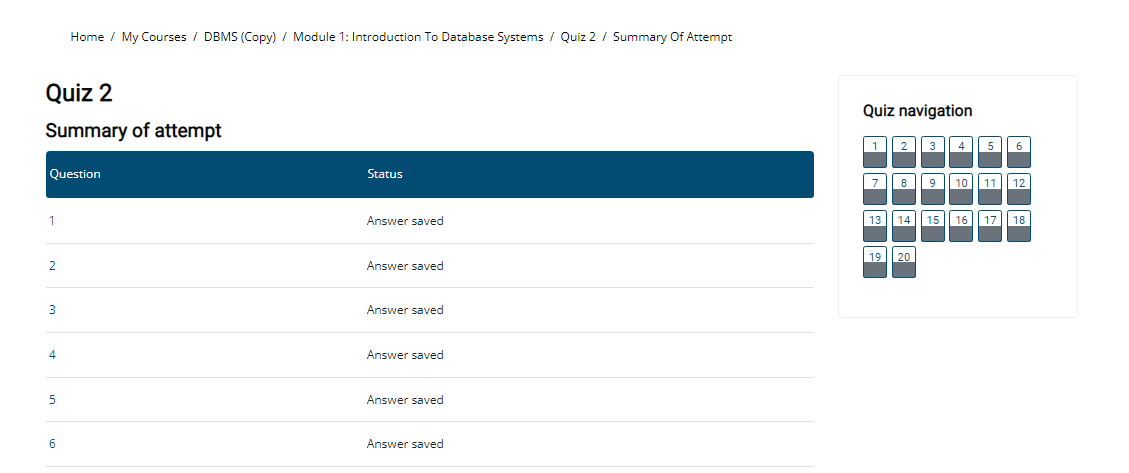
Task: Select question 20 navigation box
Action: coord(904,262)
